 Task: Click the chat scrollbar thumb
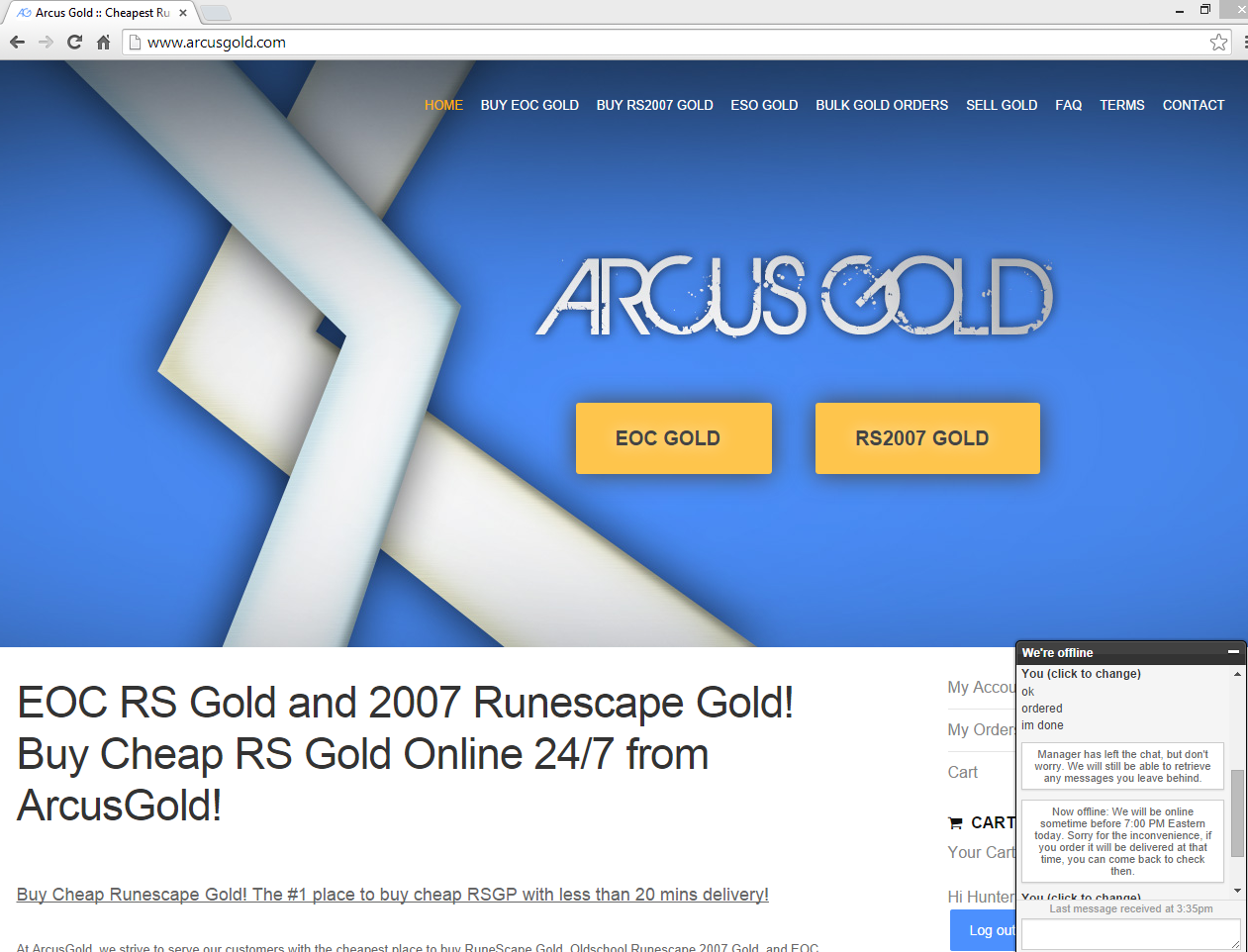[1237, 813]
